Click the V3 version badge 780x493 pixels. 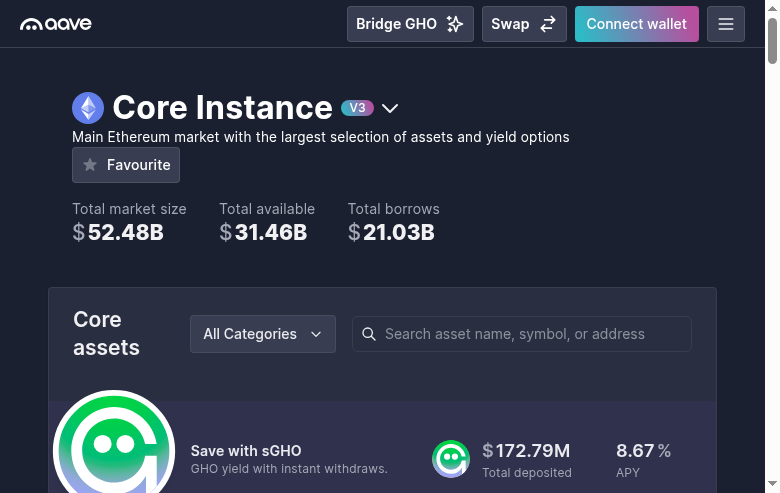(357, 108)
